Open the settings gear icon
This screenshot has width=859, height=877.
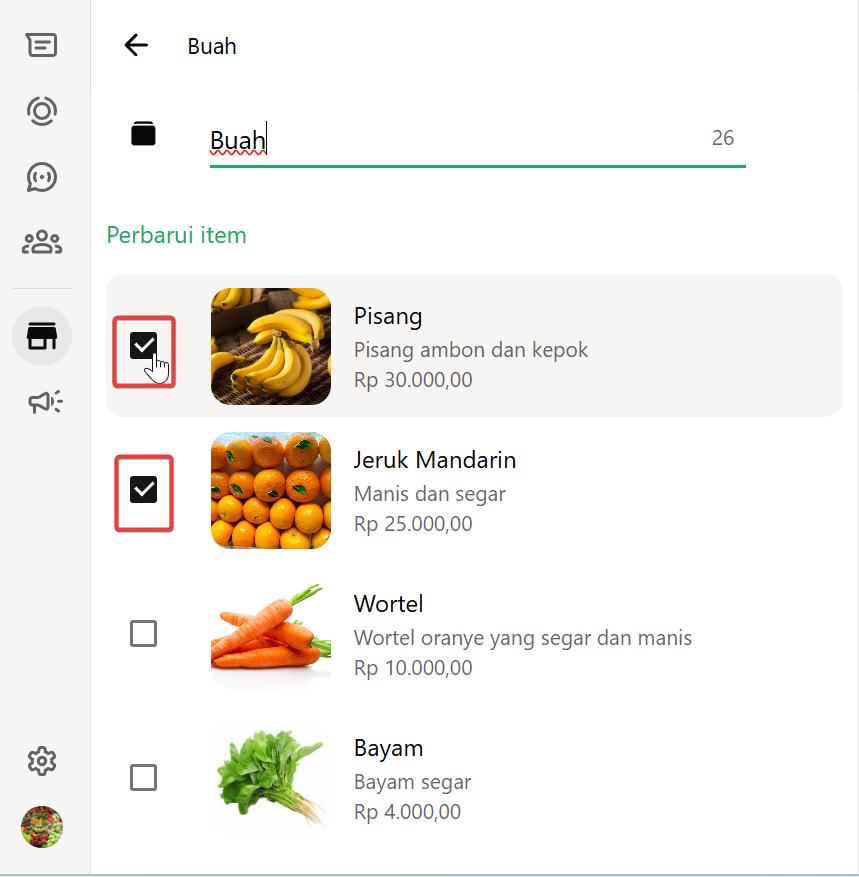(x=42, y=762)
